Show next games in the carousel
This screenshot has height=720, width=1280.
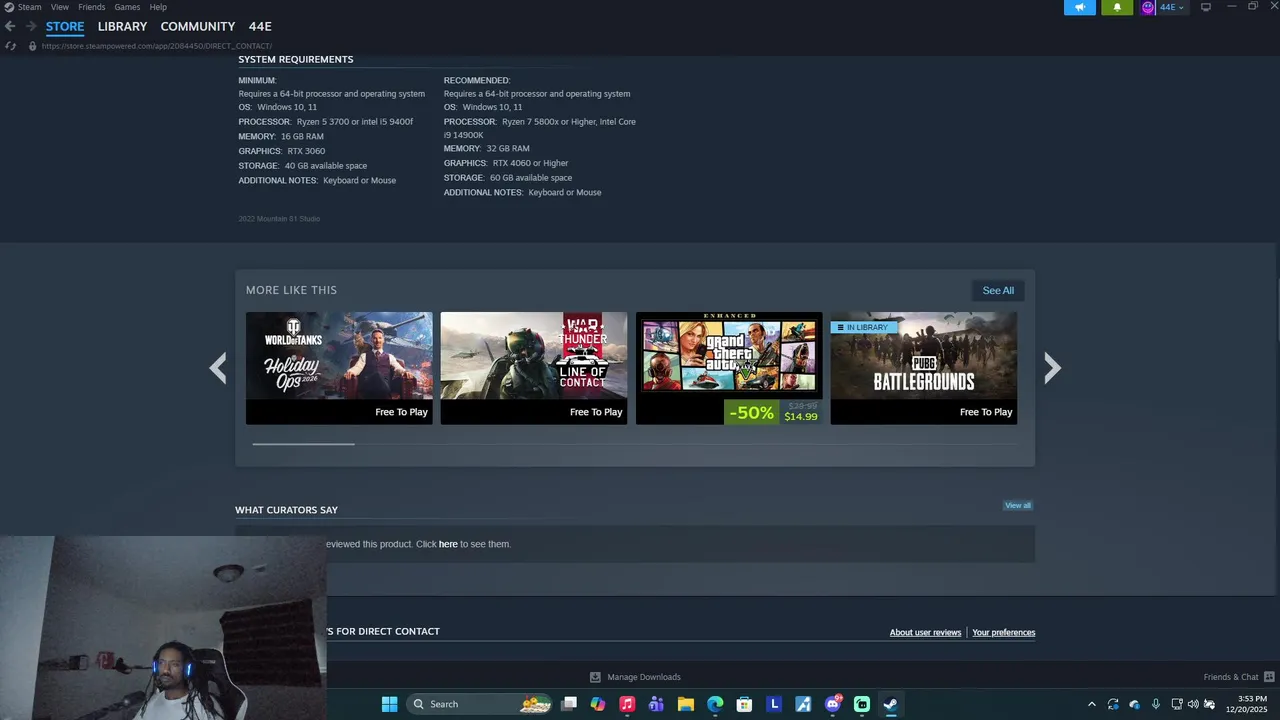pos(1052,368)
